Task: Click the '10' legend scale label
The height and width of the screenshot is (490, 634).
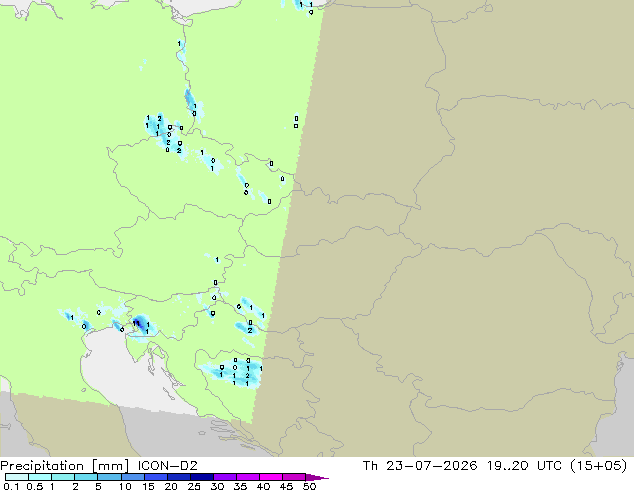Action: tap(125, 486)
